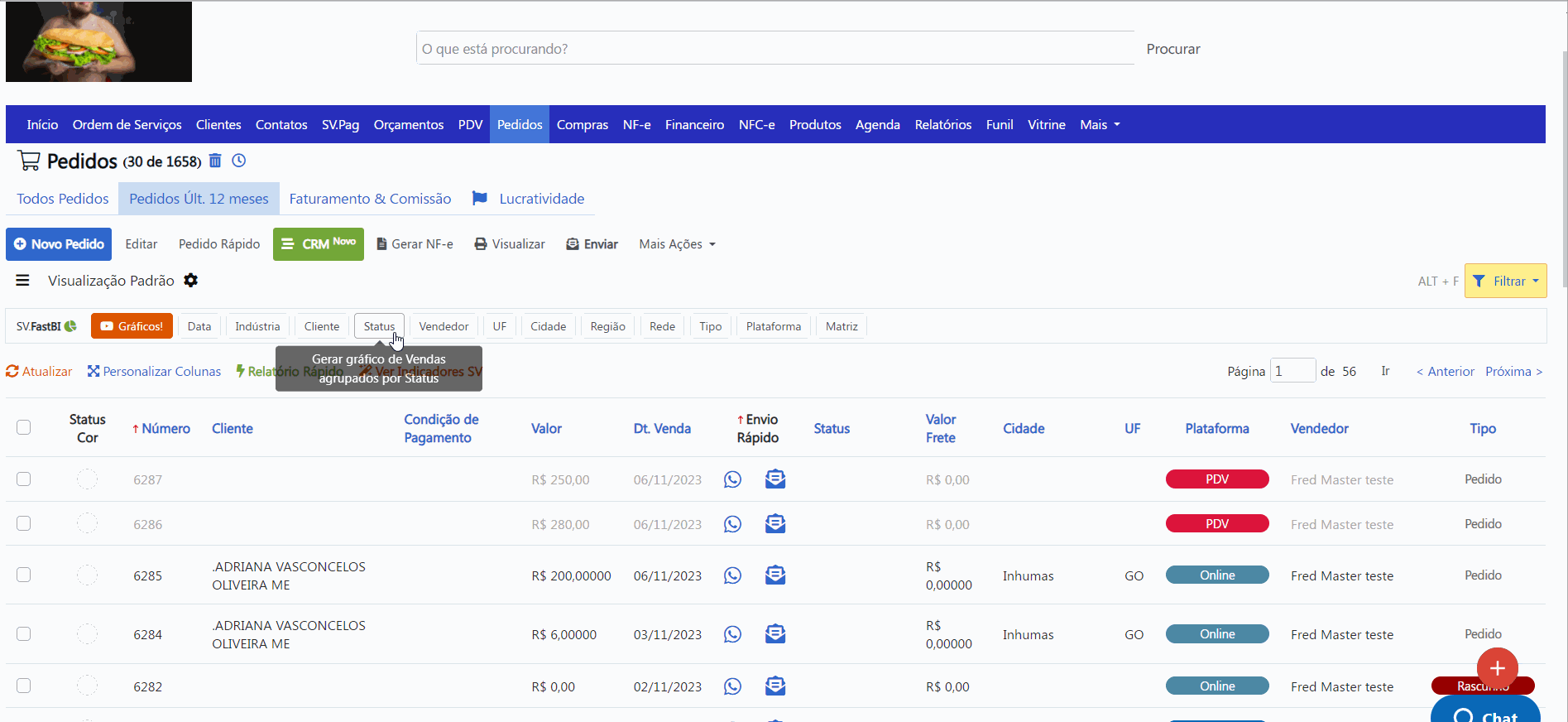
Task: Click the sandwich logo image
Action: tap(98, 41)
